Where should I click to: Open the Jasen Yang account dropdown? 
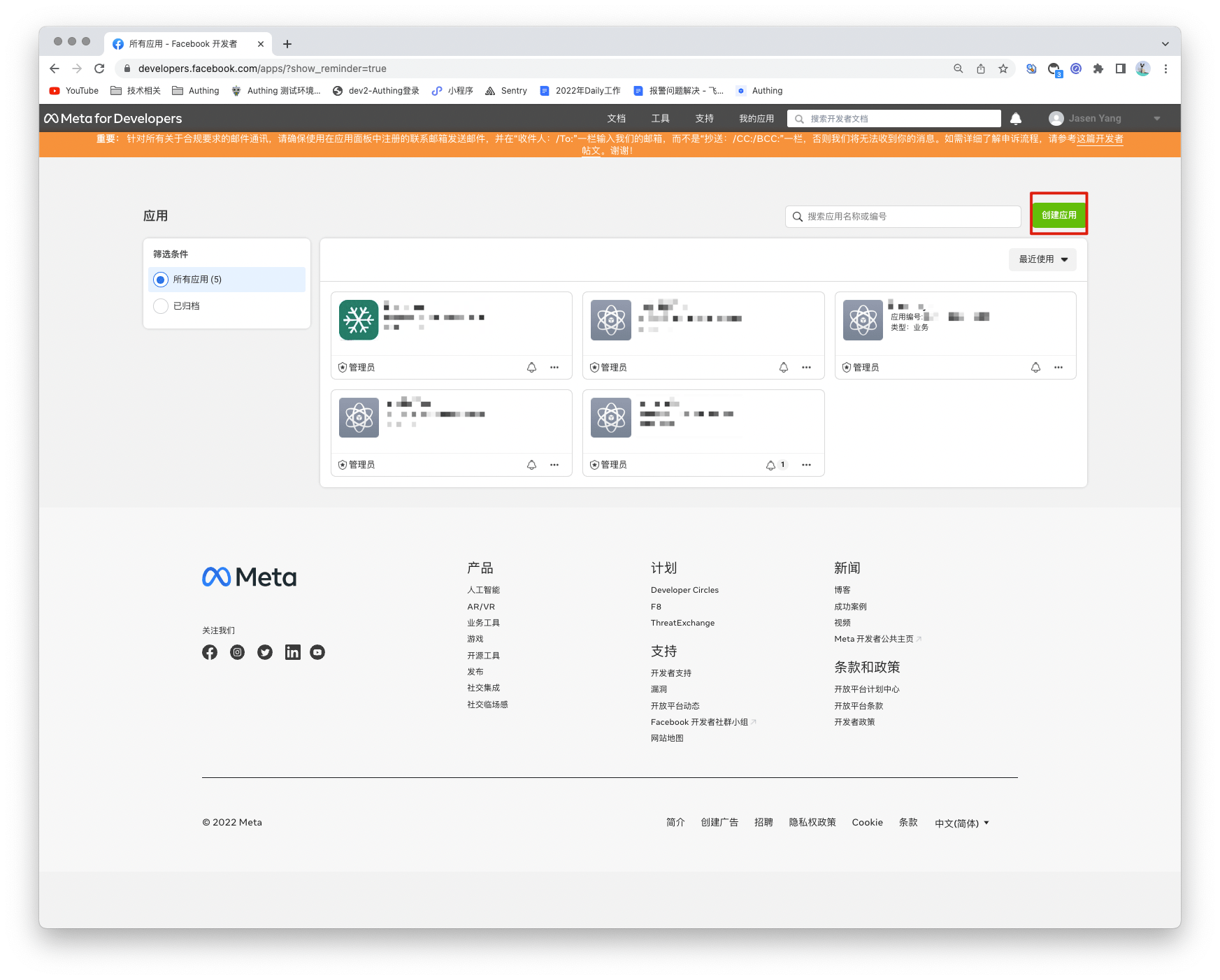click(1104, 119)
